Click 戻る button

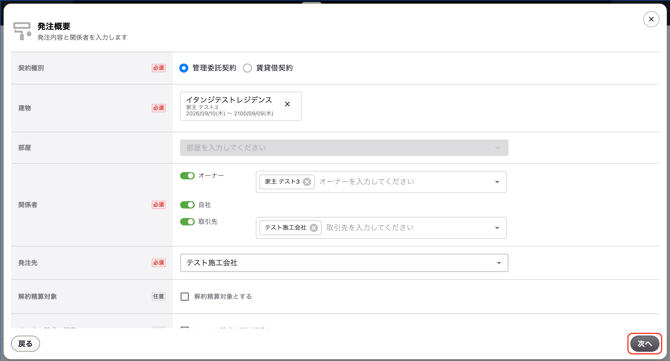(x=25, y=343)
